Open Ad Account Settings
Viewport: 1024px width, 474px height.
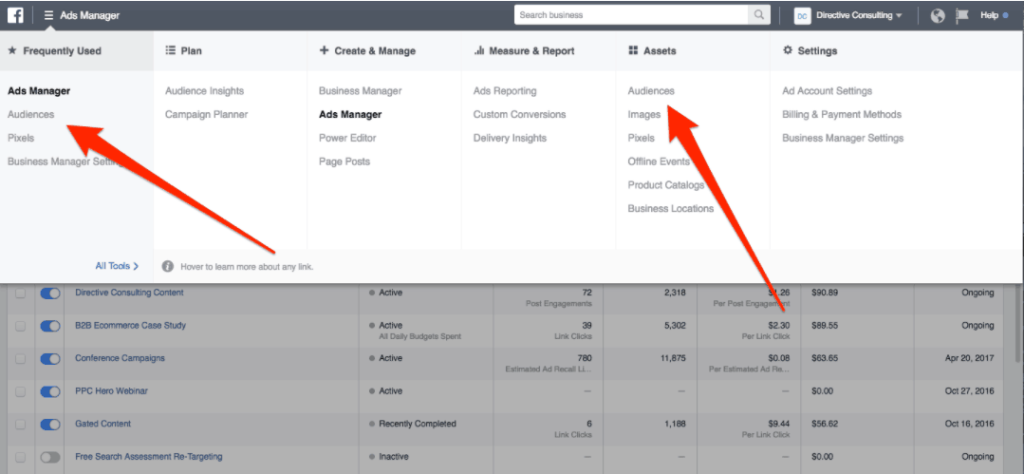point(827,91)
